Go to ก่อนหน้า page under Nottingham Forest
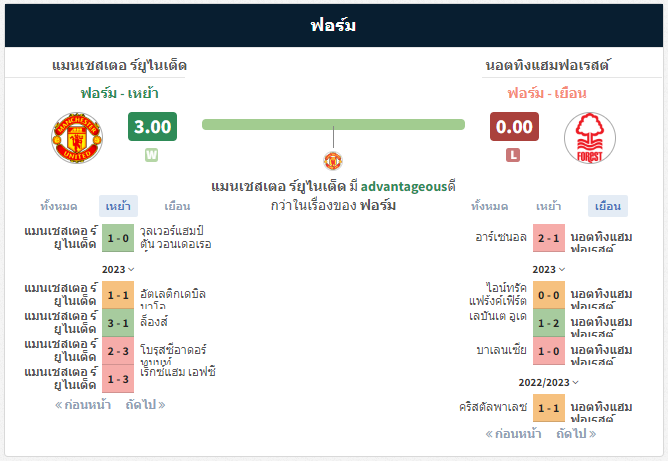668x461 pixels. click(x=513, y=434)
